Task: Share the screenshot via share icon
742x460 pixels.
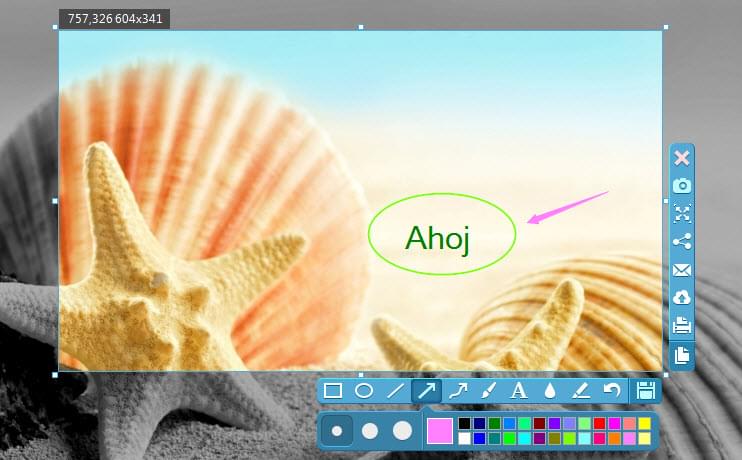Action: 682,241
